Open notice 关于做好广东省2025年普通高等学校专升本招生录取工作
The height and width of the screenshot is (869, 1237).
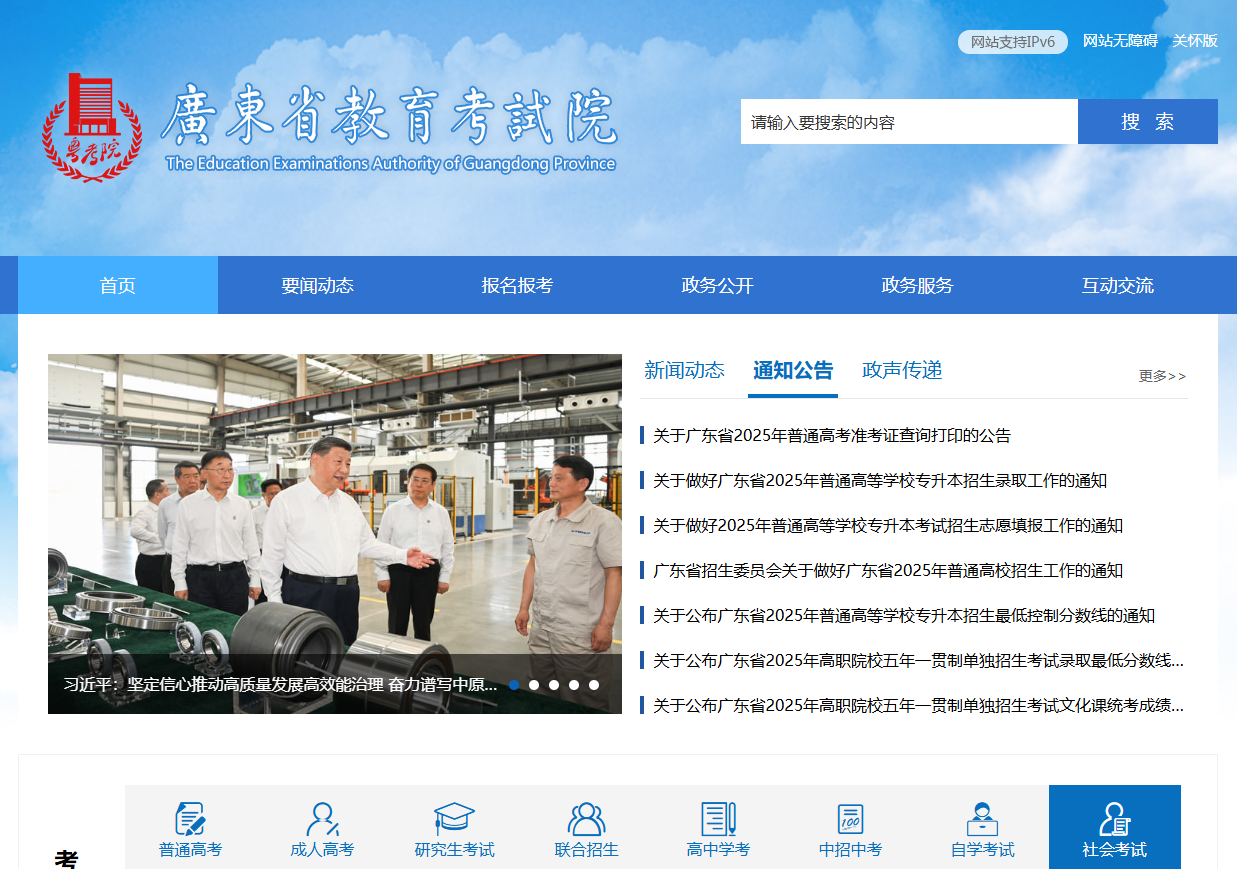coord(880,481)
